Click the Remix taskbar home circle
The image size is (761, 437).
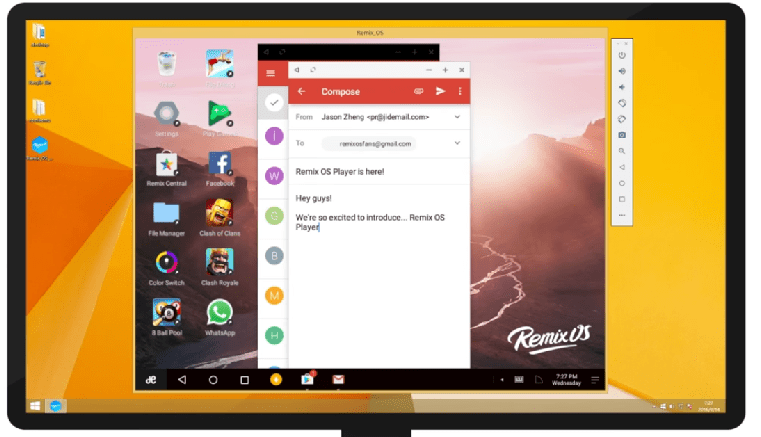click(213, 380)
